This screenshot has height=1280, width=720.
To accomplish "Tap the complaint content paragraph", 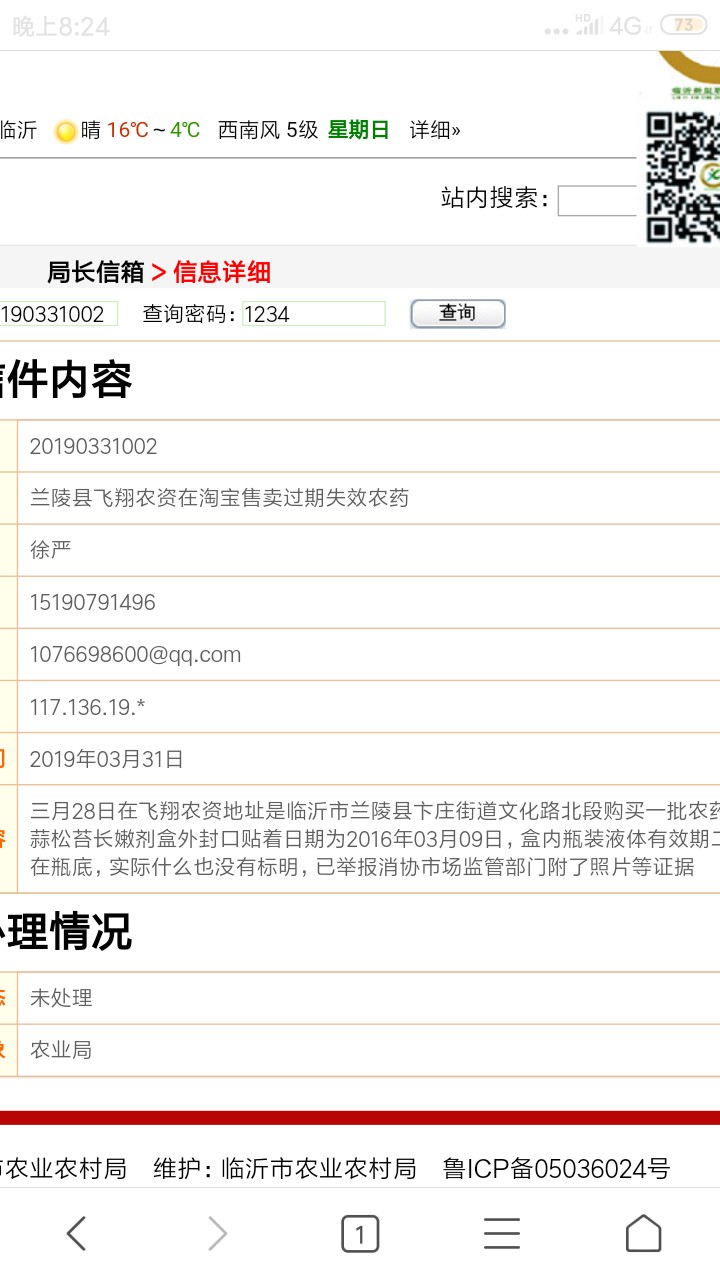I will 374,838.
